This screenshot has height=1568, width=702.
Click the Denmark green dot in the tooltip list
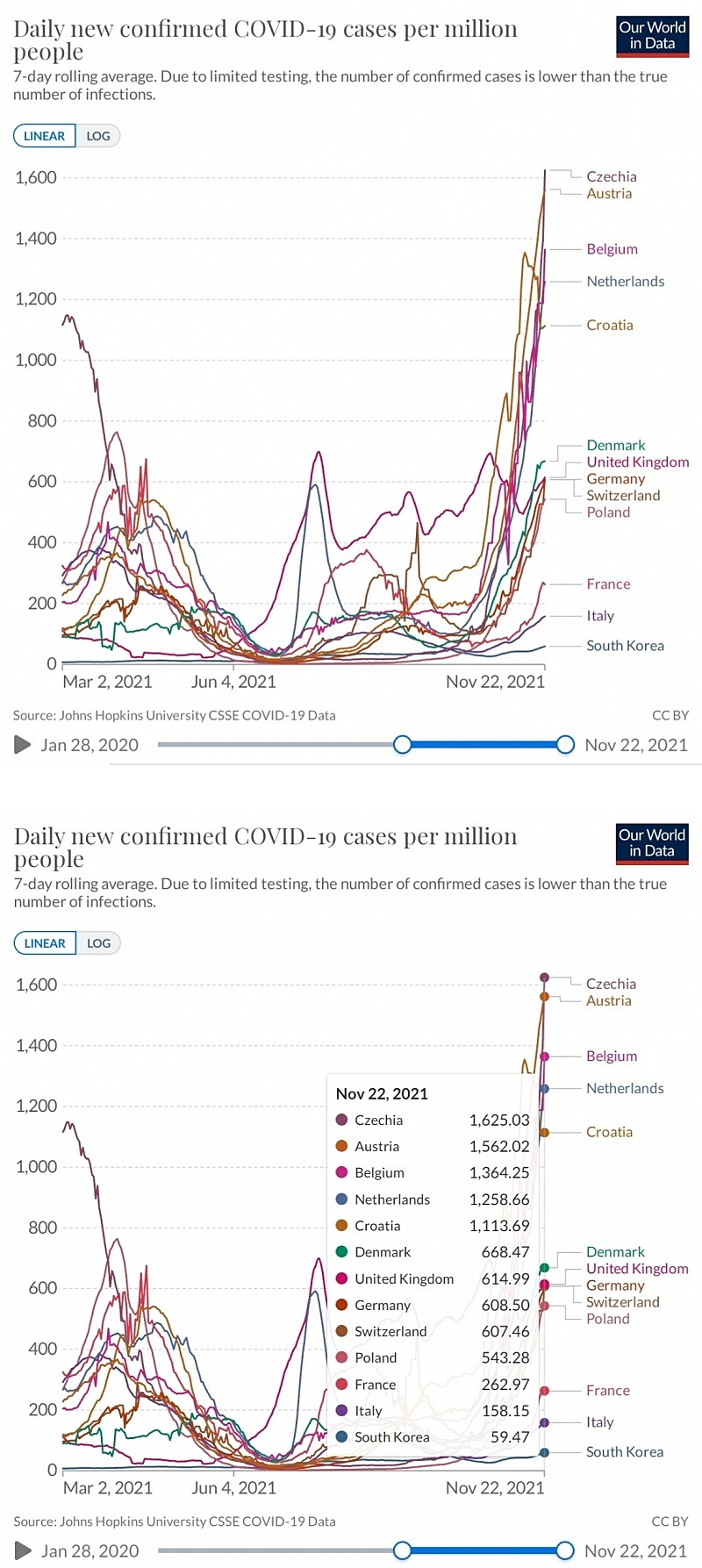coord(342,1252)
